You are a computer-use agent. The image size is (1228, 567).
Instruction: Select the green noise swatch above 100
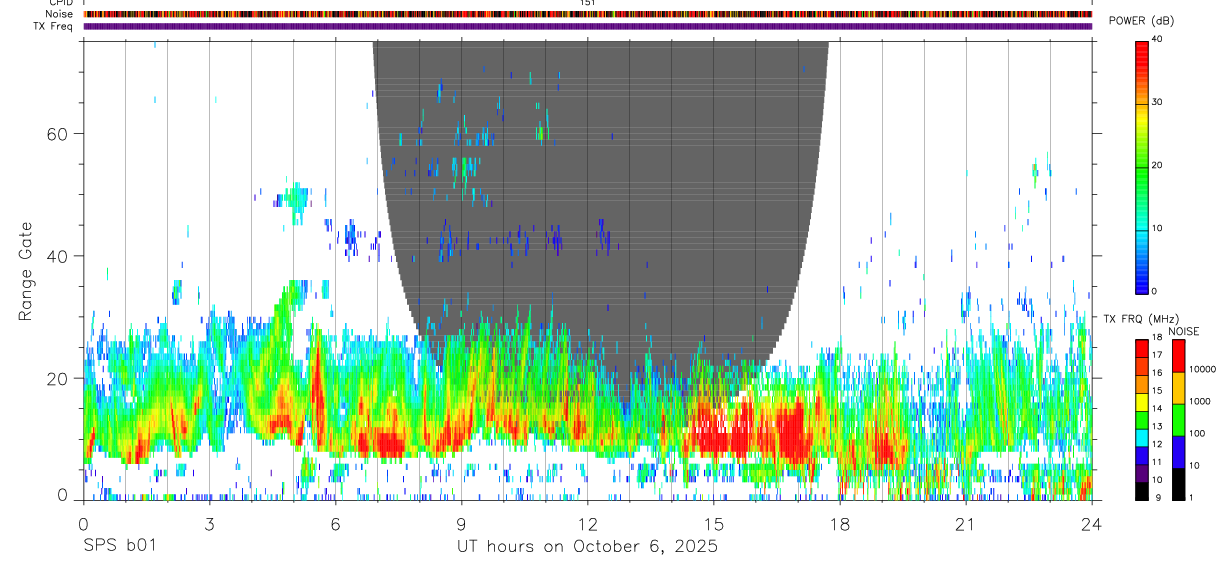[x=1177, y=419]
